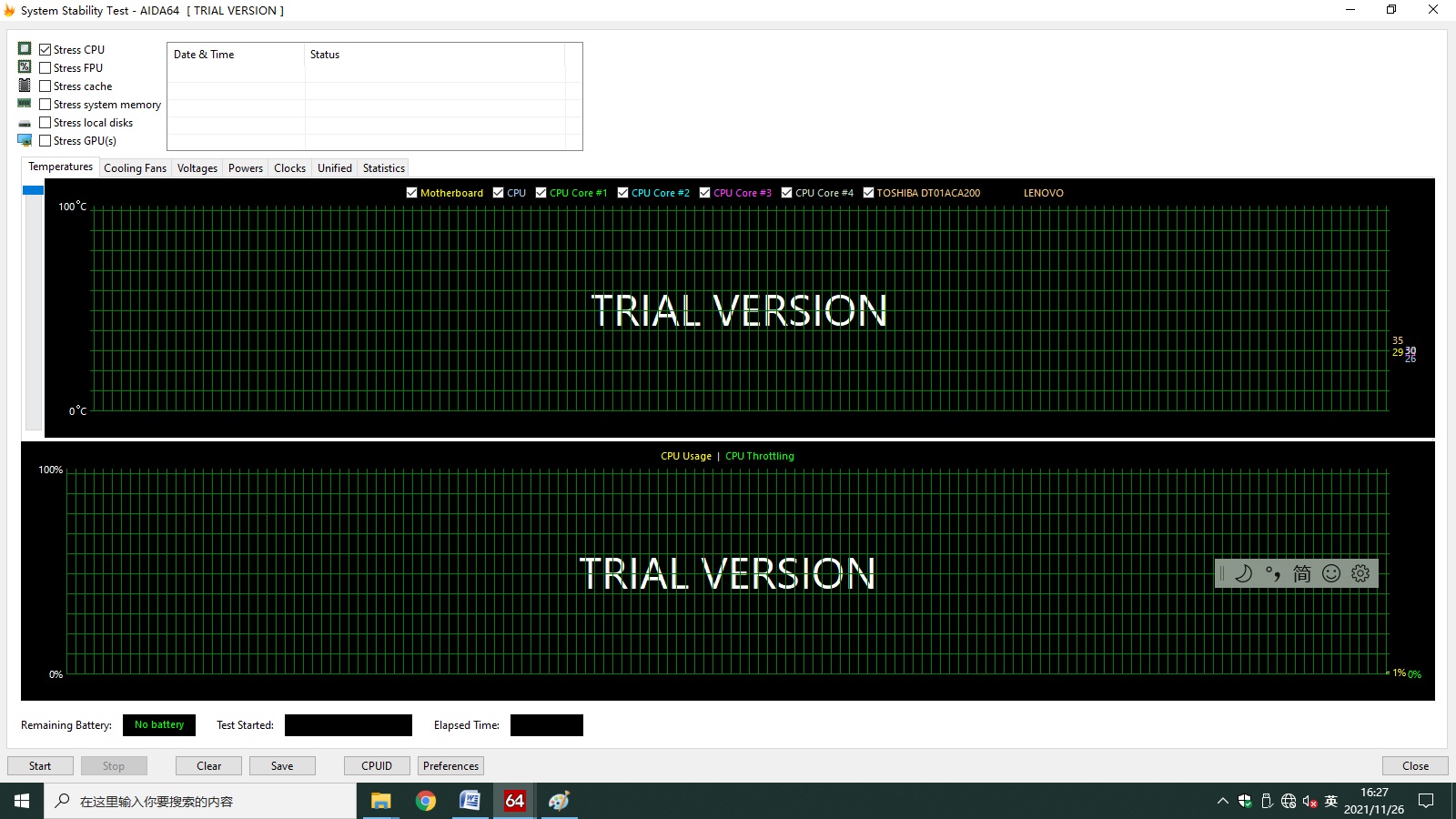Open Microsoft Word from taskbar
This screenshot has height=819, width=1456.
pyautogui.click(x=470, y=801)
